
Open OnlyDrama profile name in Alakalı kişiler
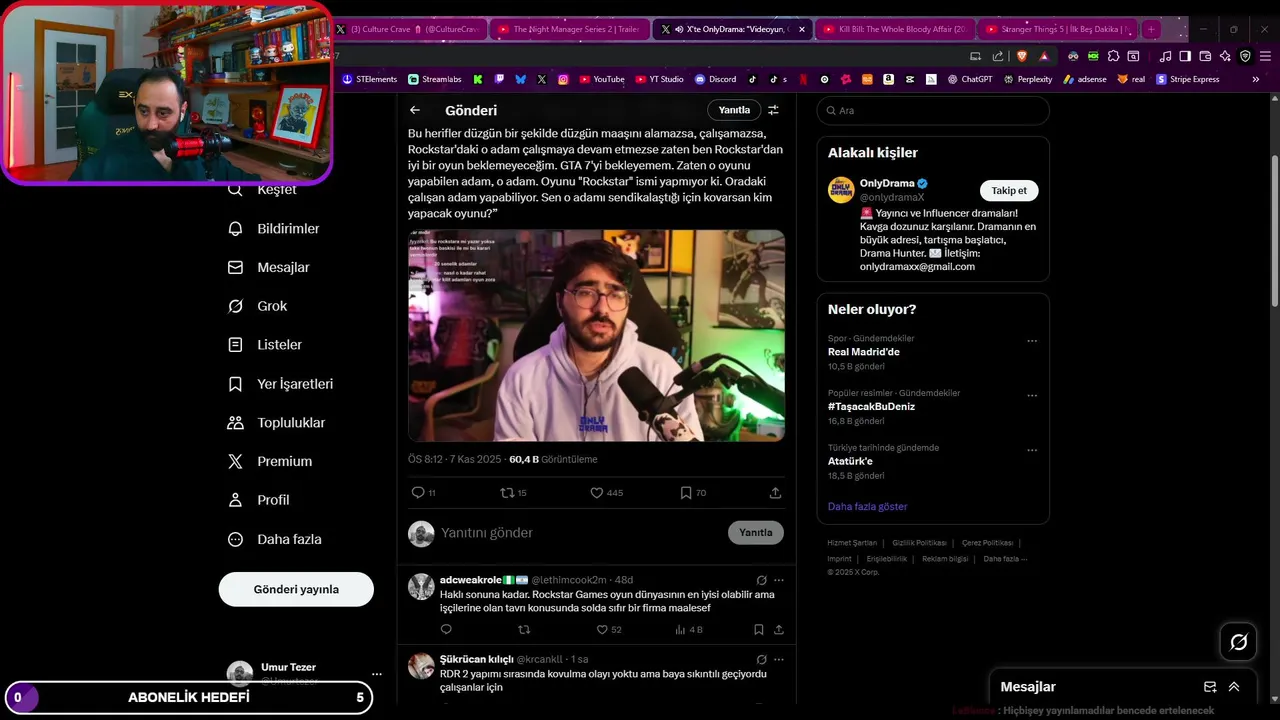coord(887,183)
